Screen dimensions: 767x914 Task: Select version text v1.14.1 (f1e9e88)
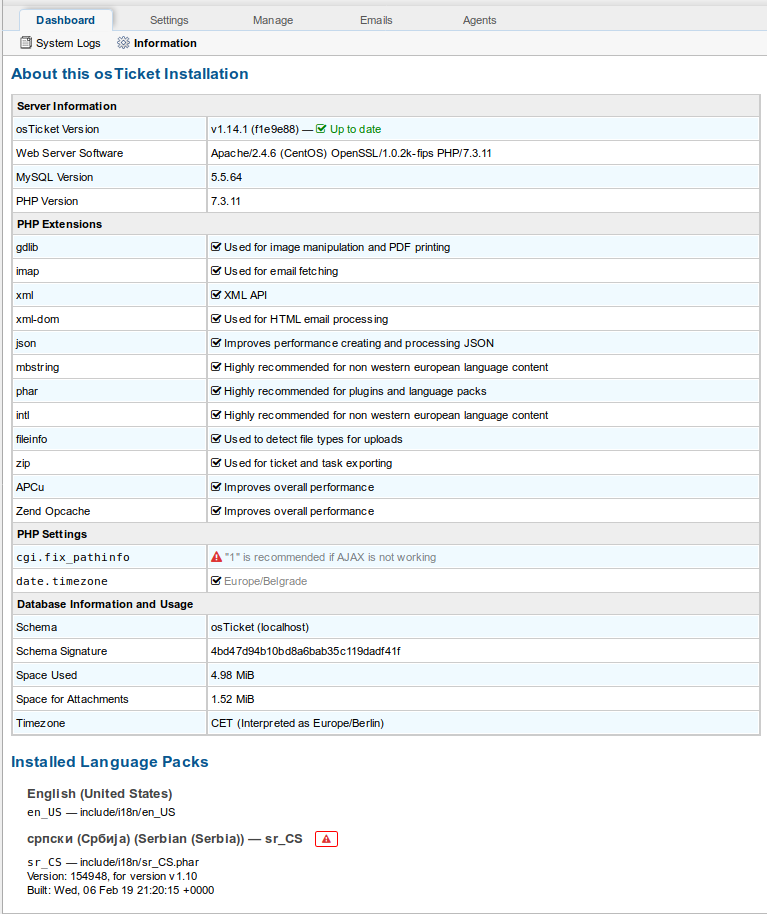pyautogui.click(x=255, y=129)
